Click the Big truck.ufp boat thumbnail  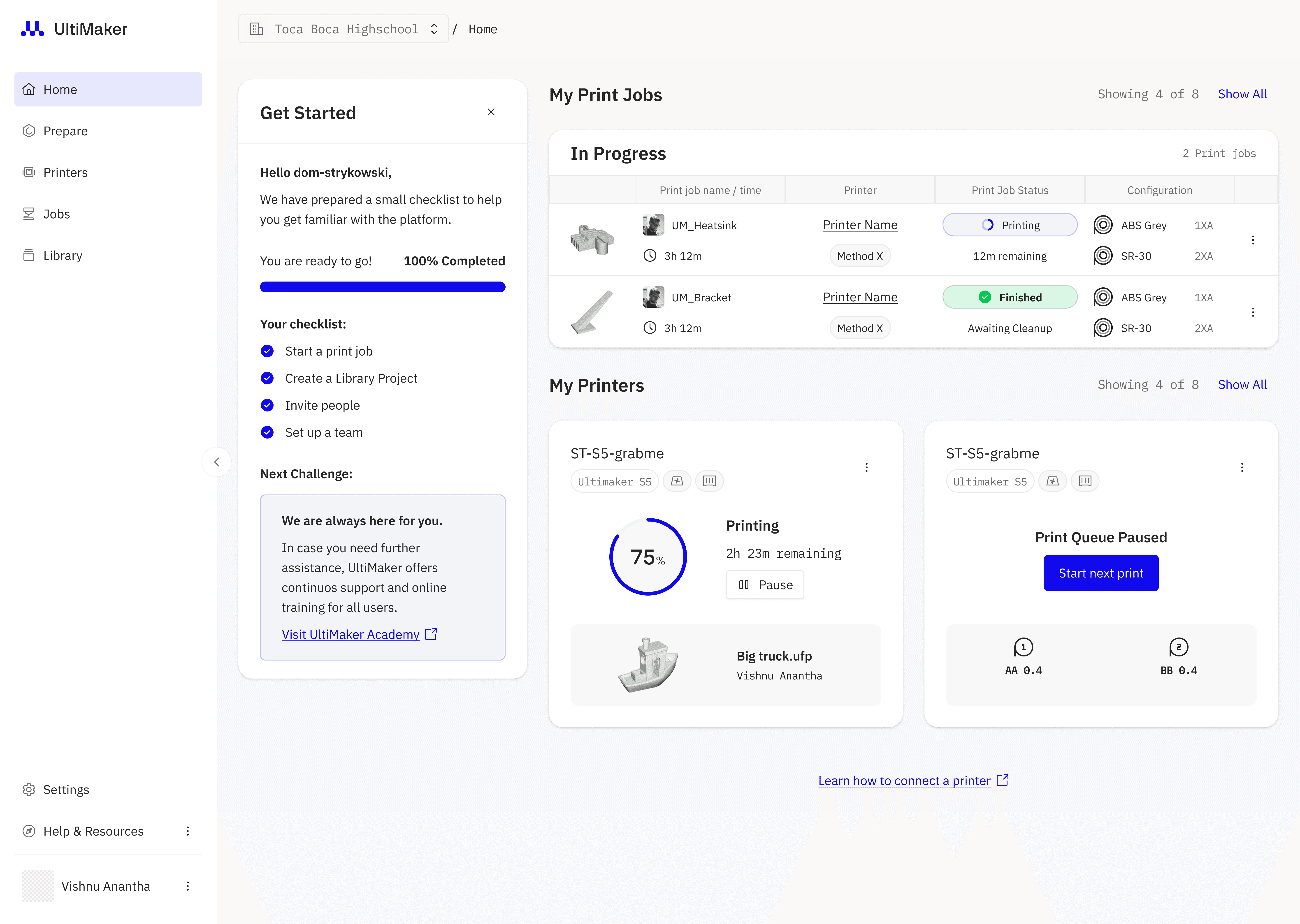[x=648, y=665]
